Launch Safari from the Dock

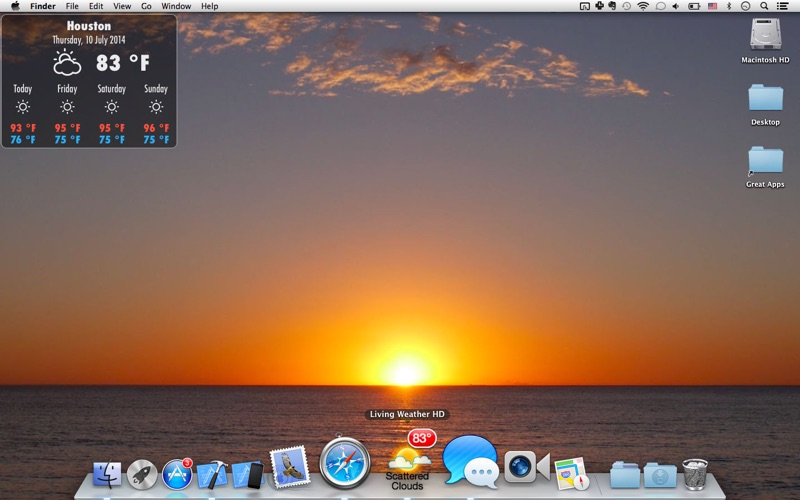coord(345,463)
